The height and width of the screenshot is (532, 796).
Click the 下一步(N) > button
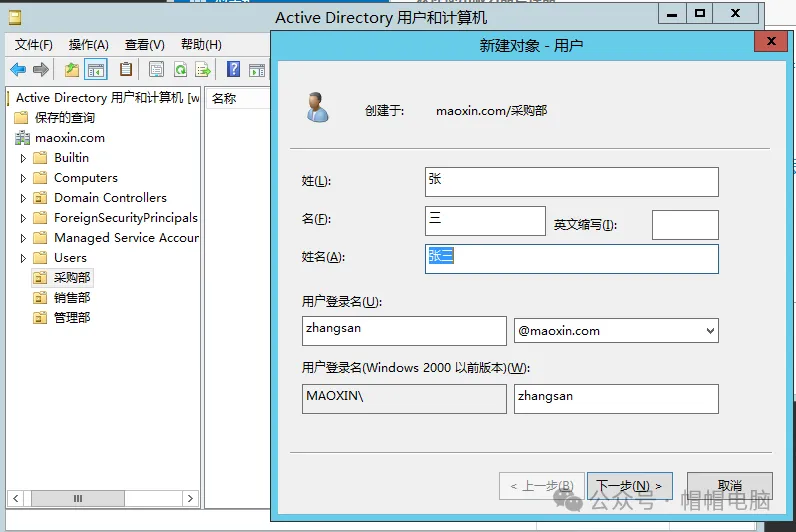click(x=629, y=486)
